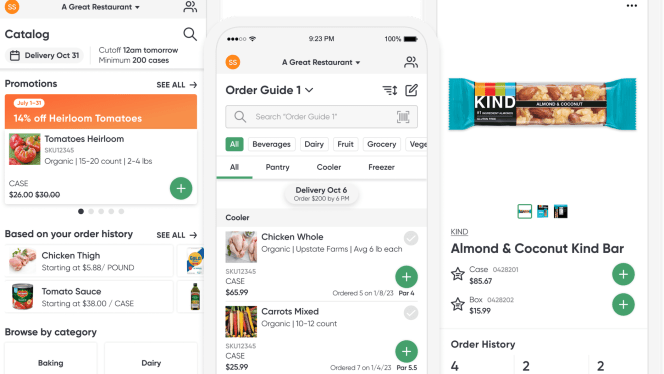Select Beverages category filter chip
Viewport: 664px width, 374px height.
pyautogui.click(x=271, y=144)
